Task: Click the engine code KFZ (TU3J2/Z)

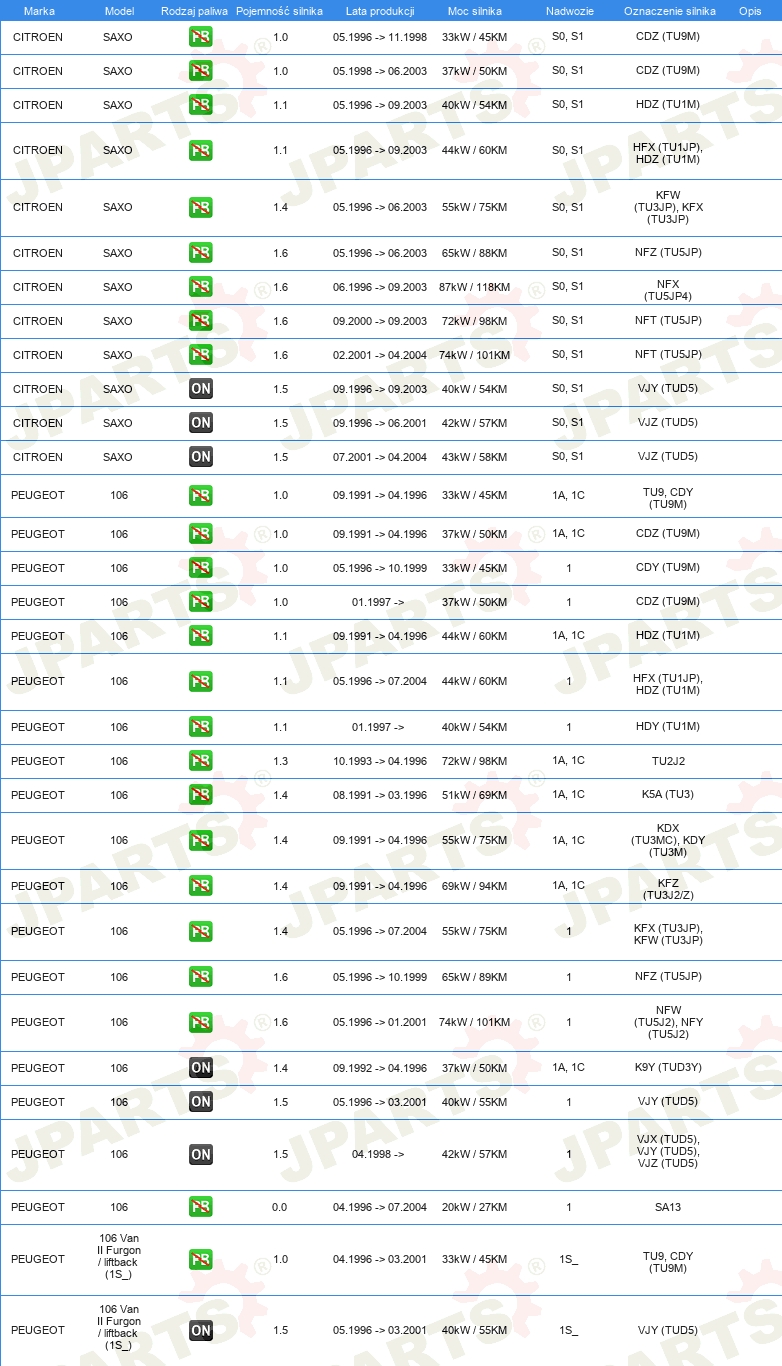Action: (668, 889)
